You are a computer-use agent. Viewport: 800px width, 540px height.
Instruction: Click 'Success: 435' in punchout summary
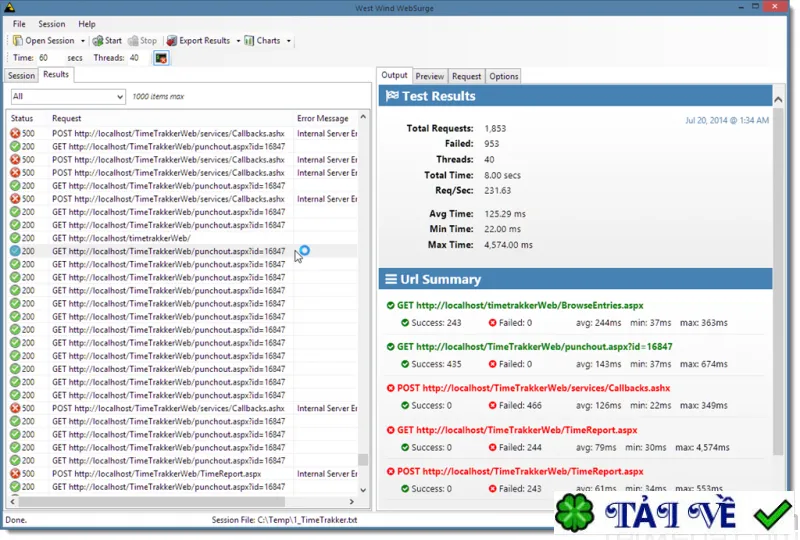(x=436, y=364)
